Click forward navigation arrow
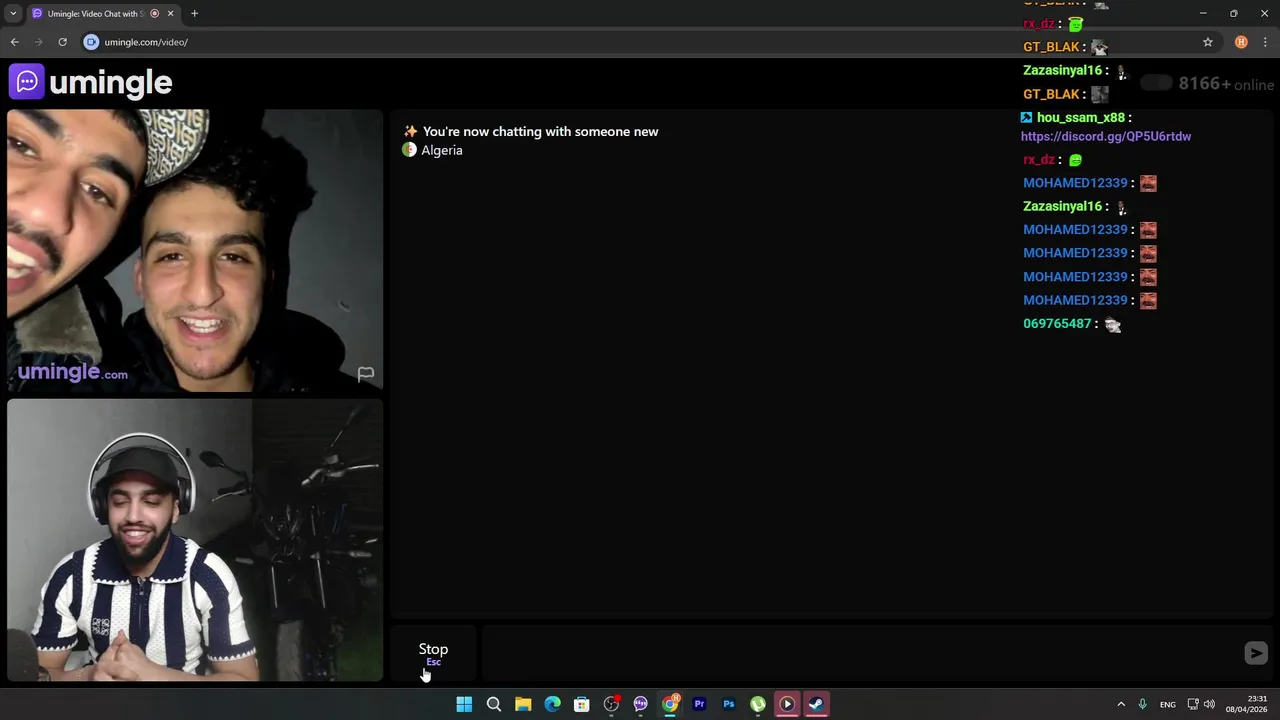The height and width of the screenshot is (720, 1280). click(x=38, y=42)
